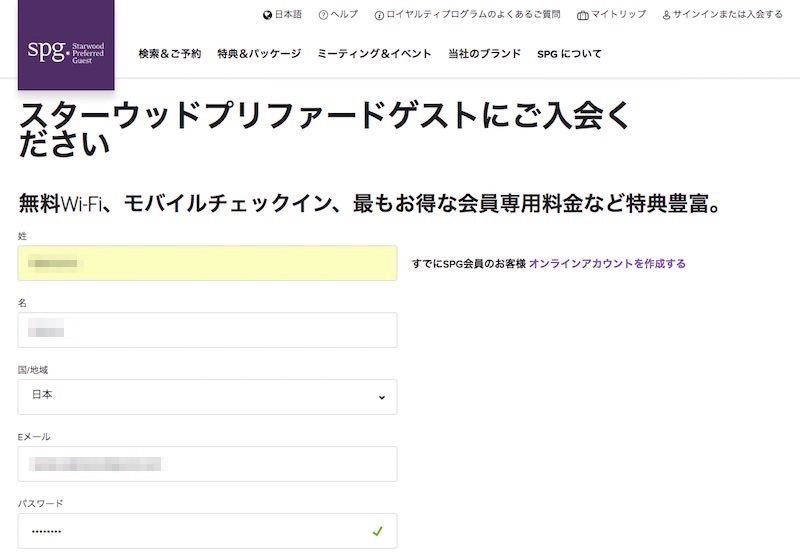Viewport: 800px width, 555px height.
Task: Click the オンラインアカウントを作成する link
Action: [x=607, y=264]
